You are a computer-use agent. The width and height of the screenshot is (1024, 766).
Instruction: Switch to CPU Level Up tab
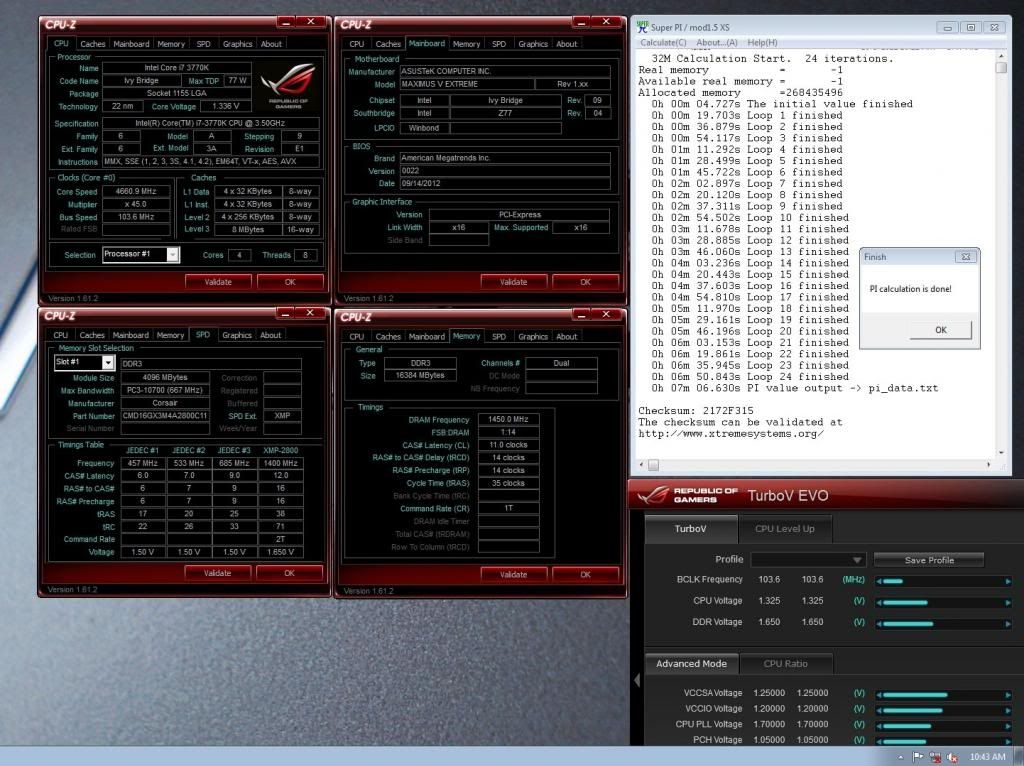784,528
